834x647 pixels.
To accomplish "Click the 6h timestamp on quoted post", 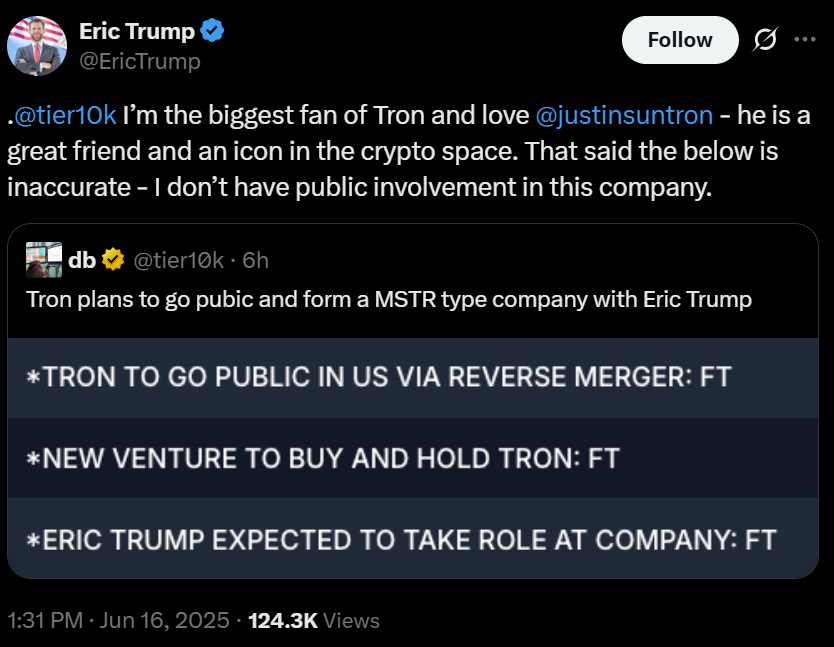I will coord(256,261).
